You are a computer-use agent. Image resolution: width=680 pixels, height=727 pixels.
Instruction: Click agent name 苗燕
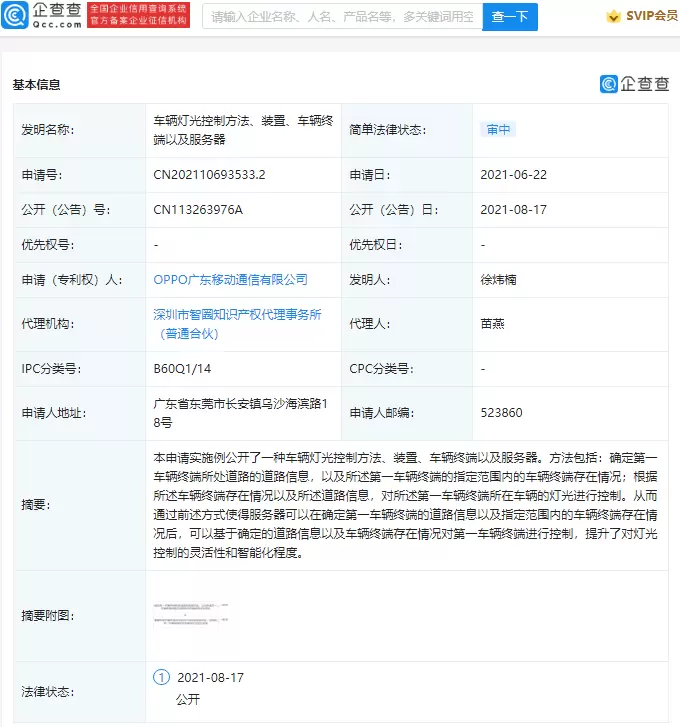pos(492,324)
